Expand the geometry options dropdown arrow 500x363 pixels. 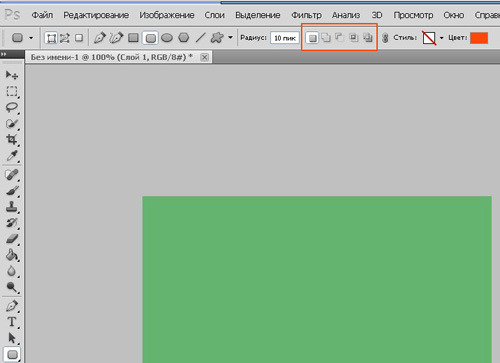230,38
